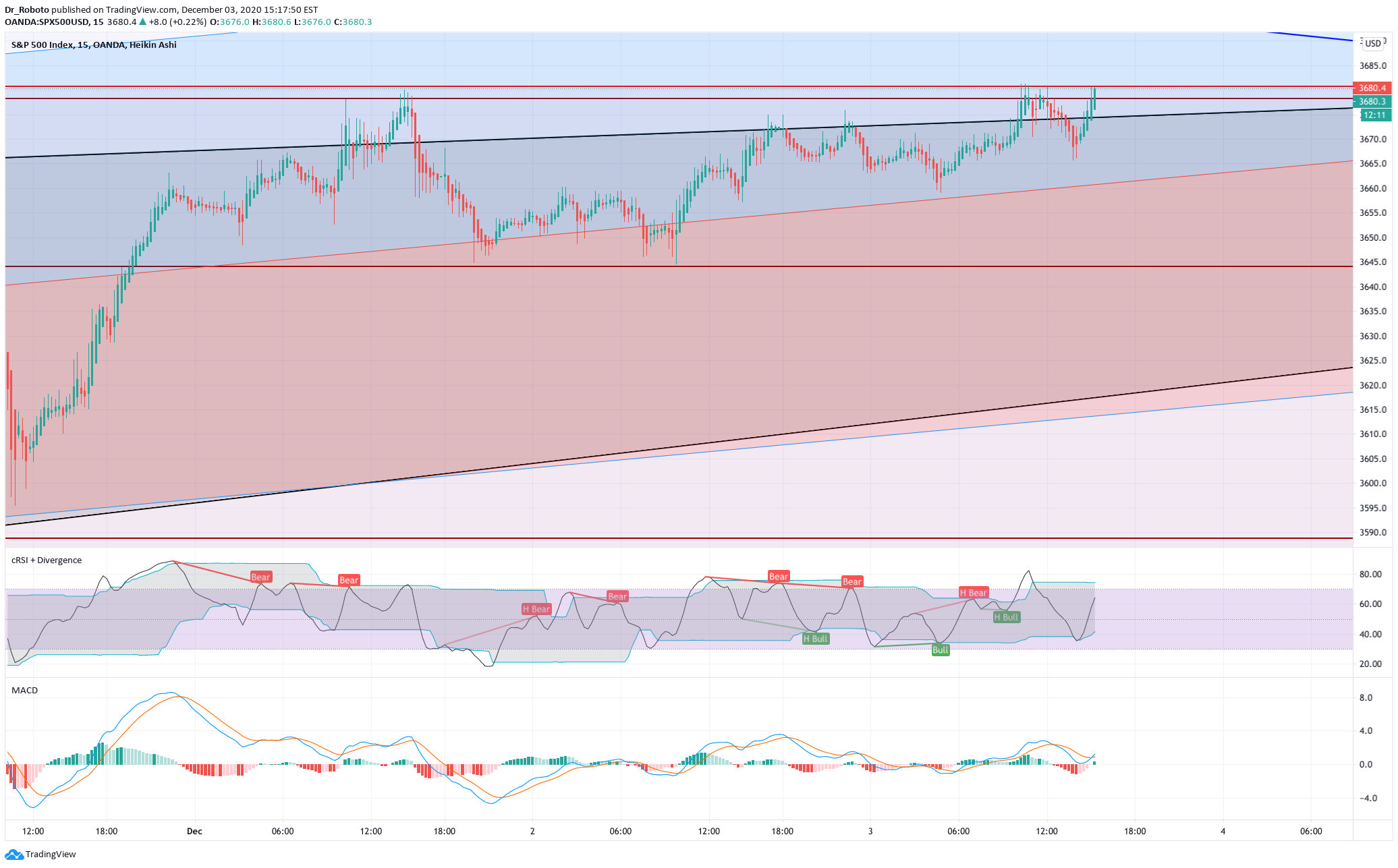Click the H Bear label on December 3
The width and height of the screenshot is (1398, 868).
(x=974, y=593)
